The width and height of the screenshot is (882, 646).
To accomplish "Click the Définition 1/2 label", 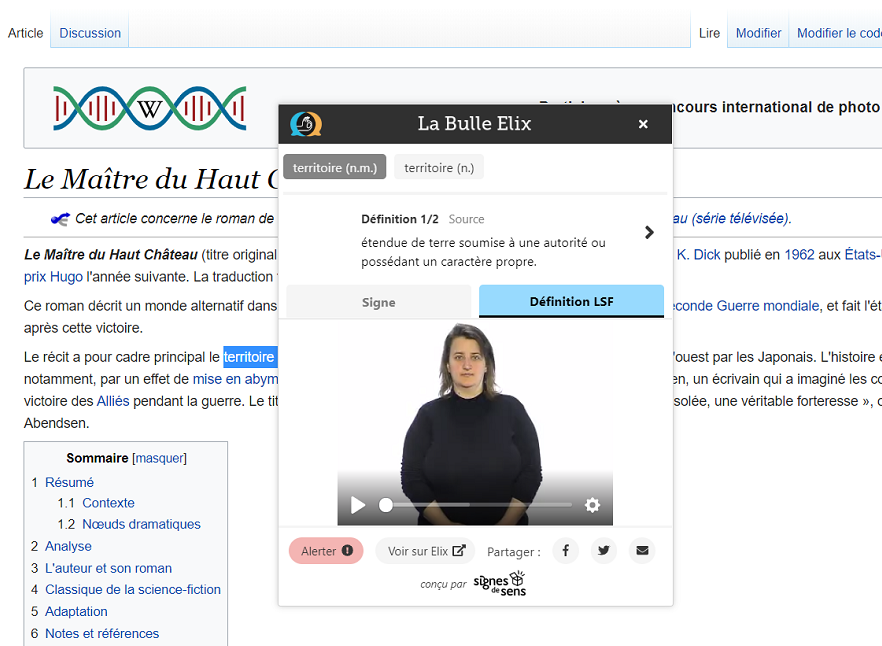I will (x=400, y=219).
